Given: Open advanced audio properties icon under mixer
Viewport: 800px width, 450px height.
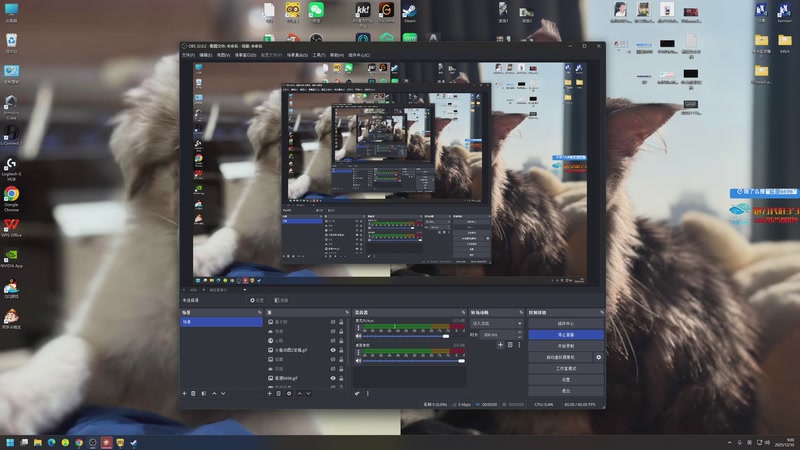Looking at the screenshot, I should coord(357,393).
